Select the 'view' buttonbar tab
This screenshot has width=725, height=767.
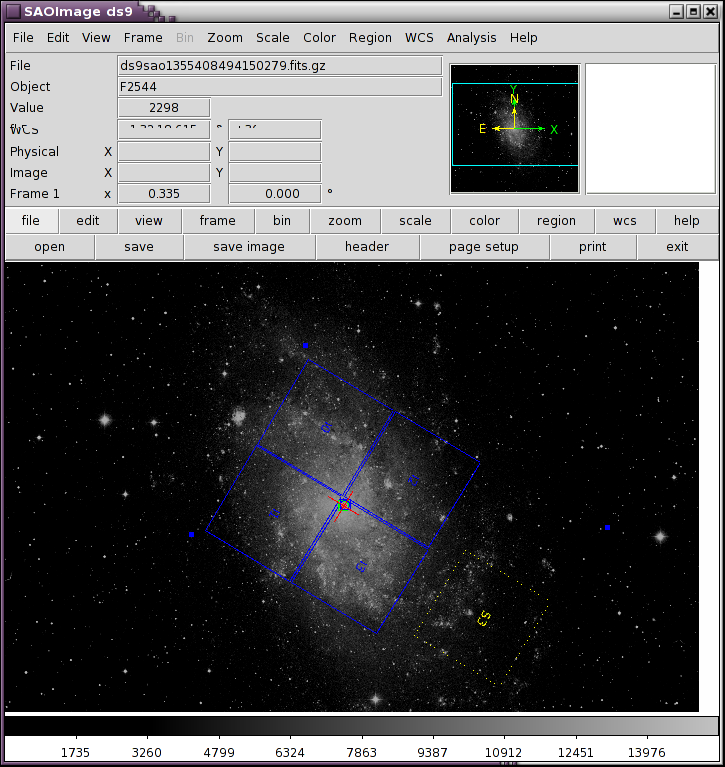pos(149,221)
